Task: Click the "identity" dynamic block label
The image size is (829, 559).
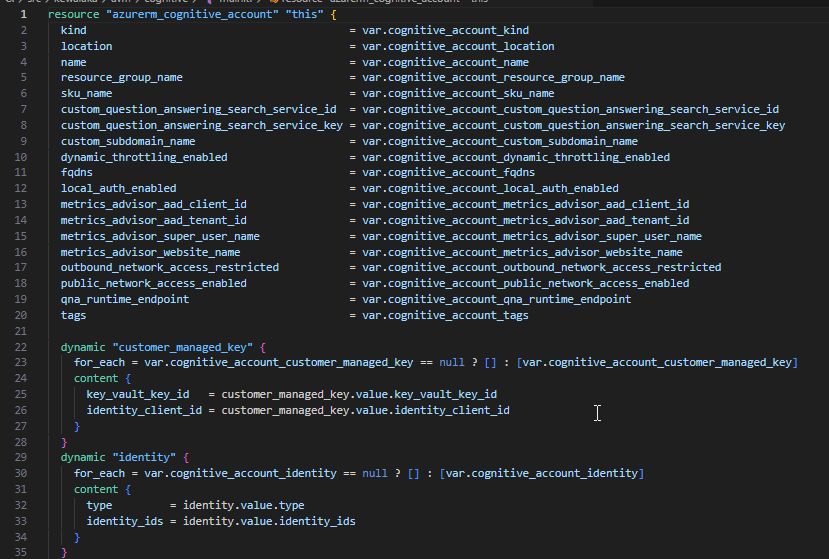Action: (144, 456)
